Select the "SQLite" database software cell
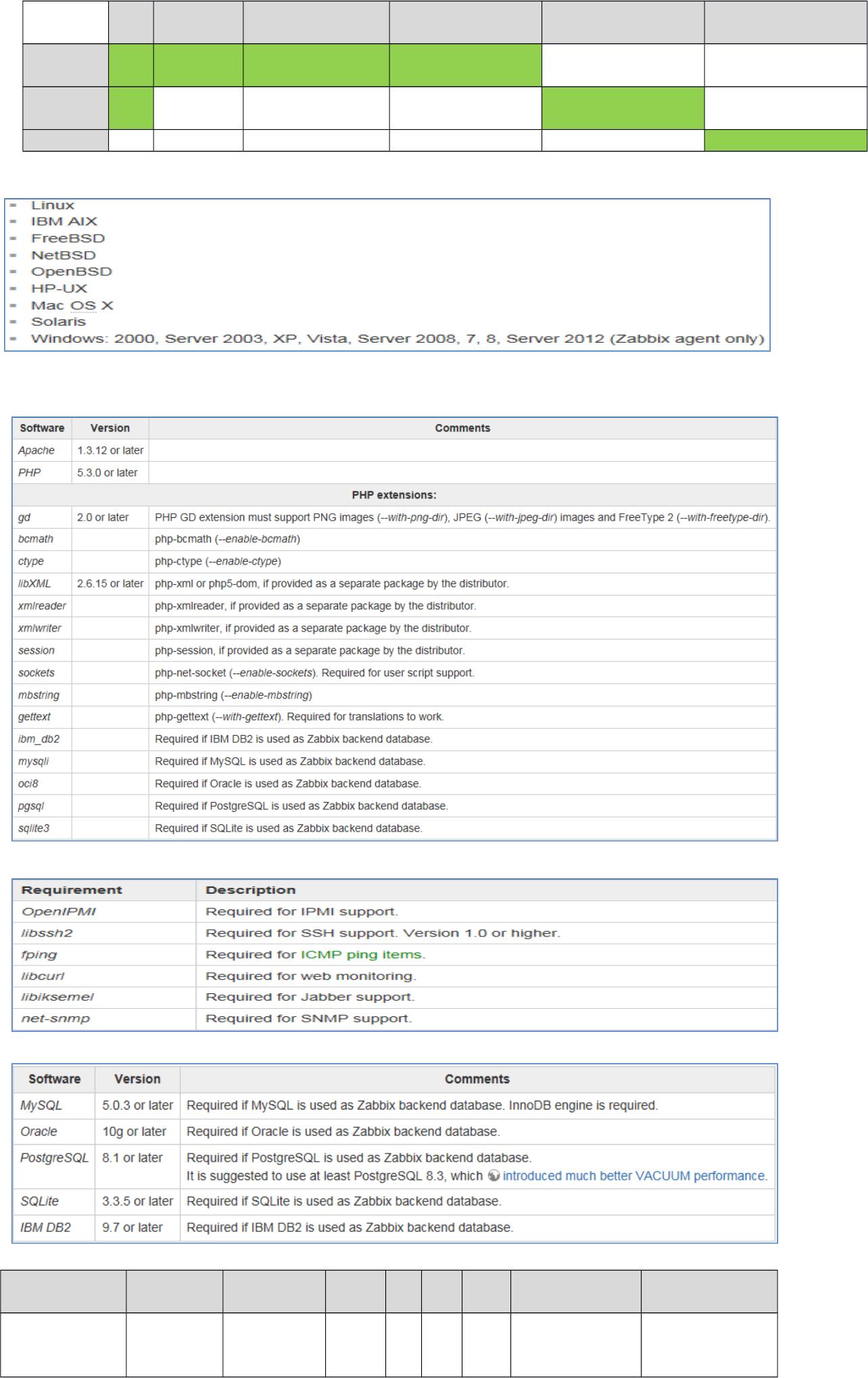The width and height of the screenshot is (868, 1378). 55,1202
